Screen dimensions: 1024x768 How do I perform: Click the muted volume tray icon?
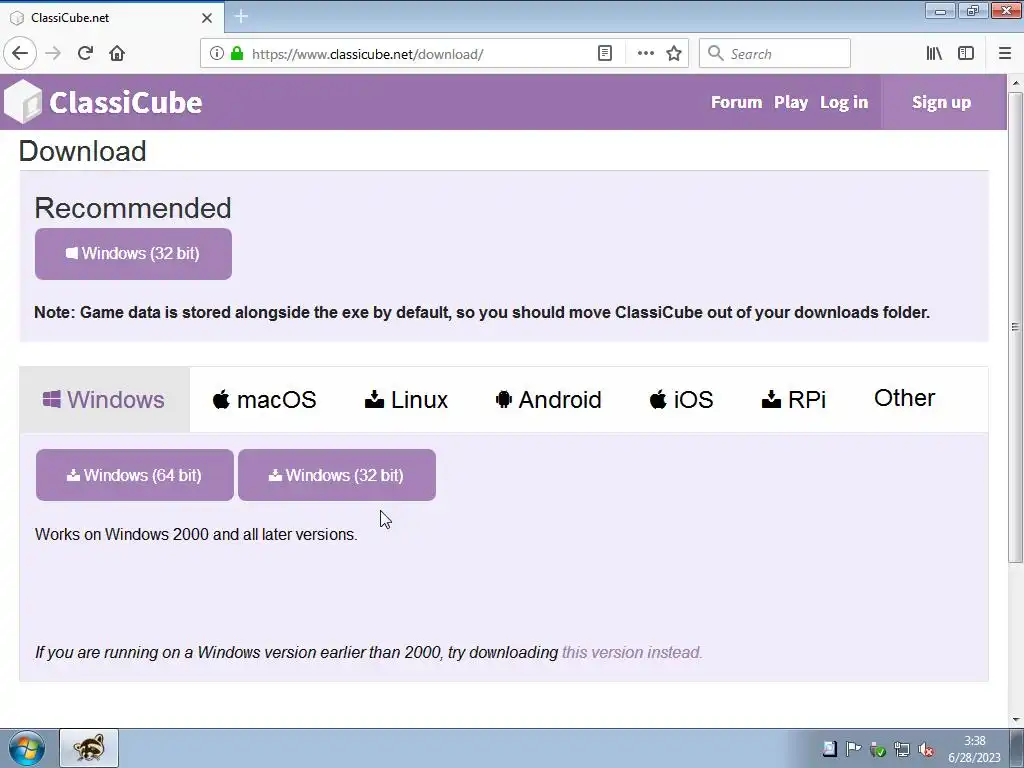pos(925,750)
